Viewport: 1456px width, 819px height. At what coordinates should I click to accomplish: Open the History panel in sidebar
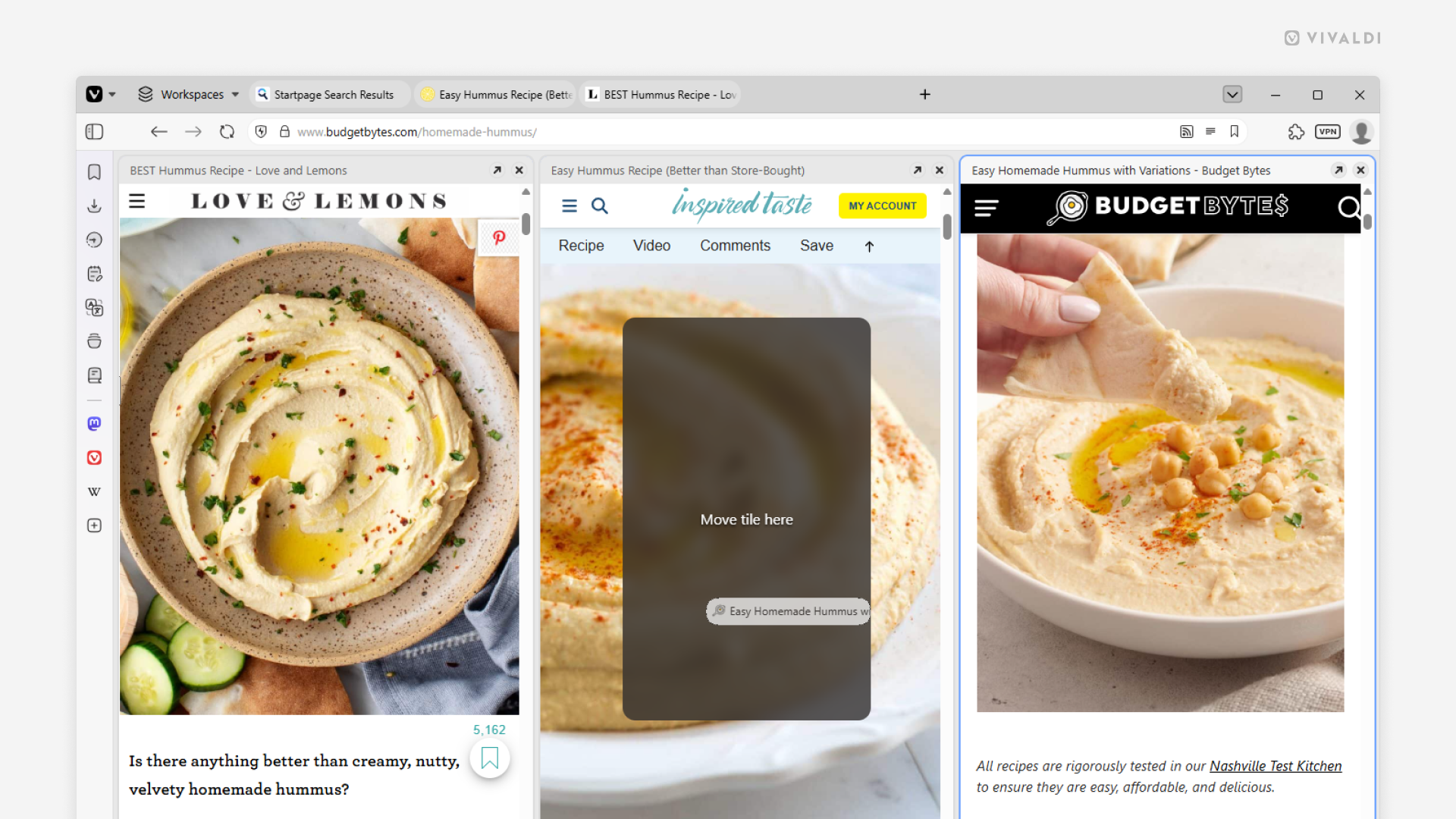coord(94,240)
